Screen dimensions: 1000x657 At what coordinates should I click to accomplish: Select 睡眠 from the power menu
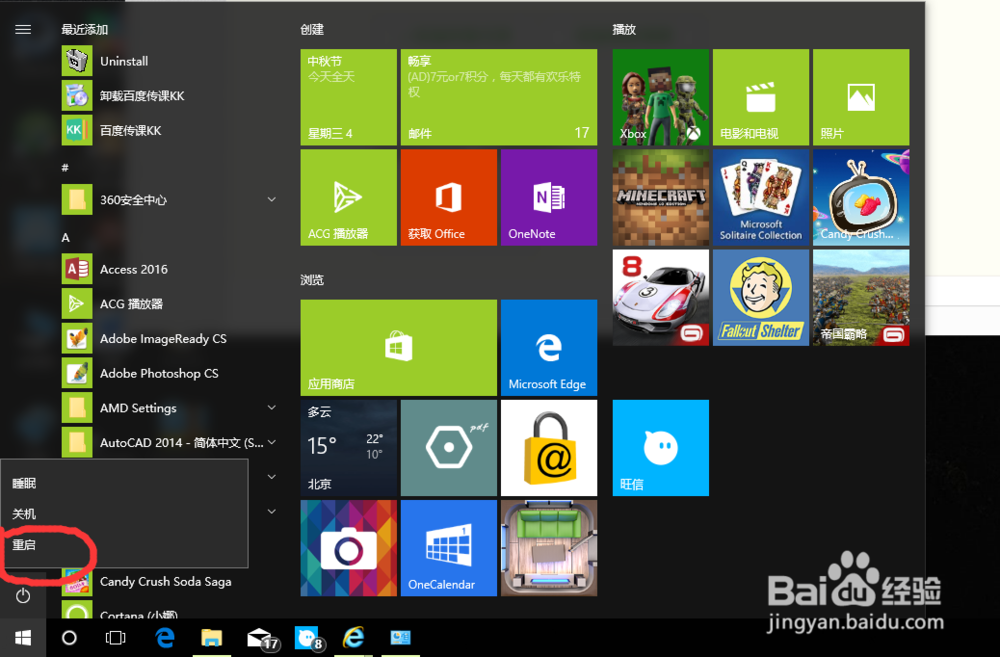click(x=124, y=484)
